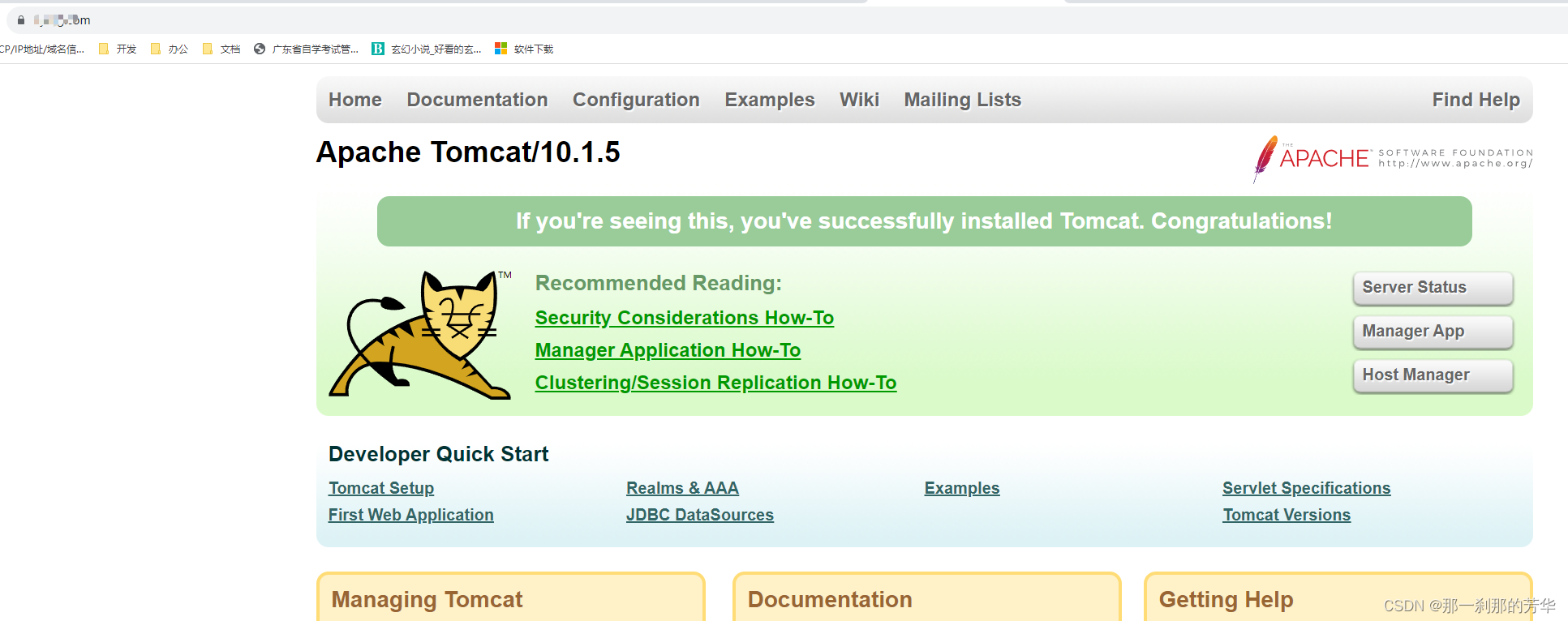Screen dimensions: 1568x621
Task: Open the Servlet Specifications link
Action: (x=1306, y=488)
